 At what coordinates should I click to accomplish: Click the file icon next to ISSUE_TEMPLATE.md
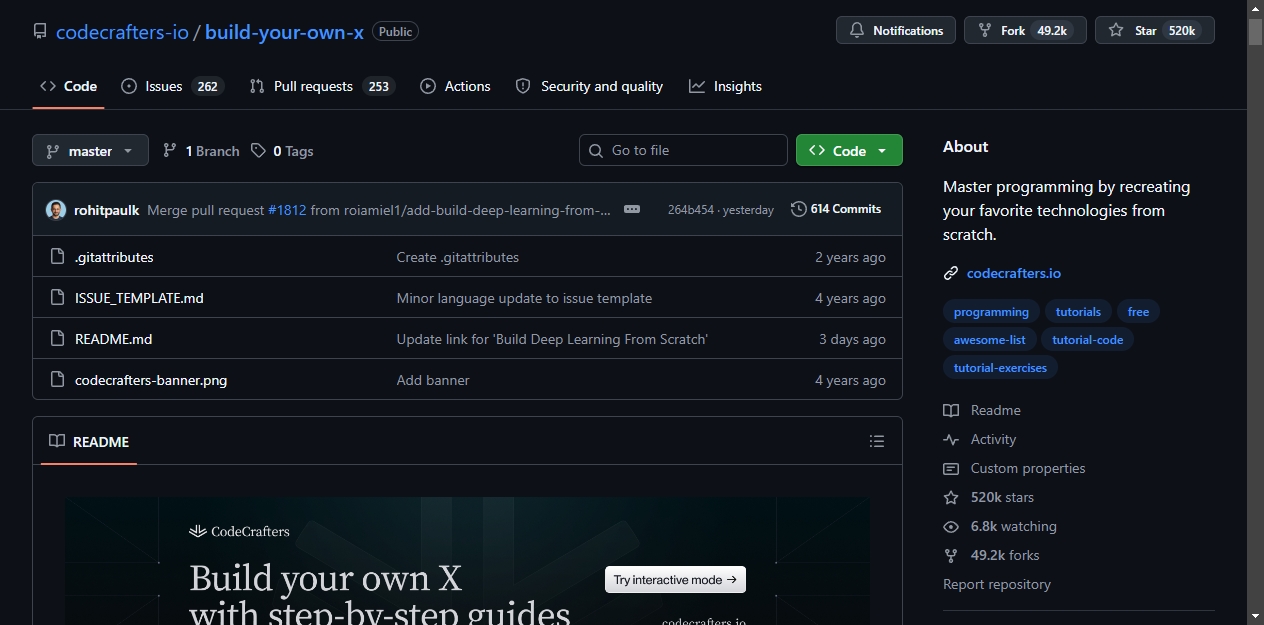point(57,298)
